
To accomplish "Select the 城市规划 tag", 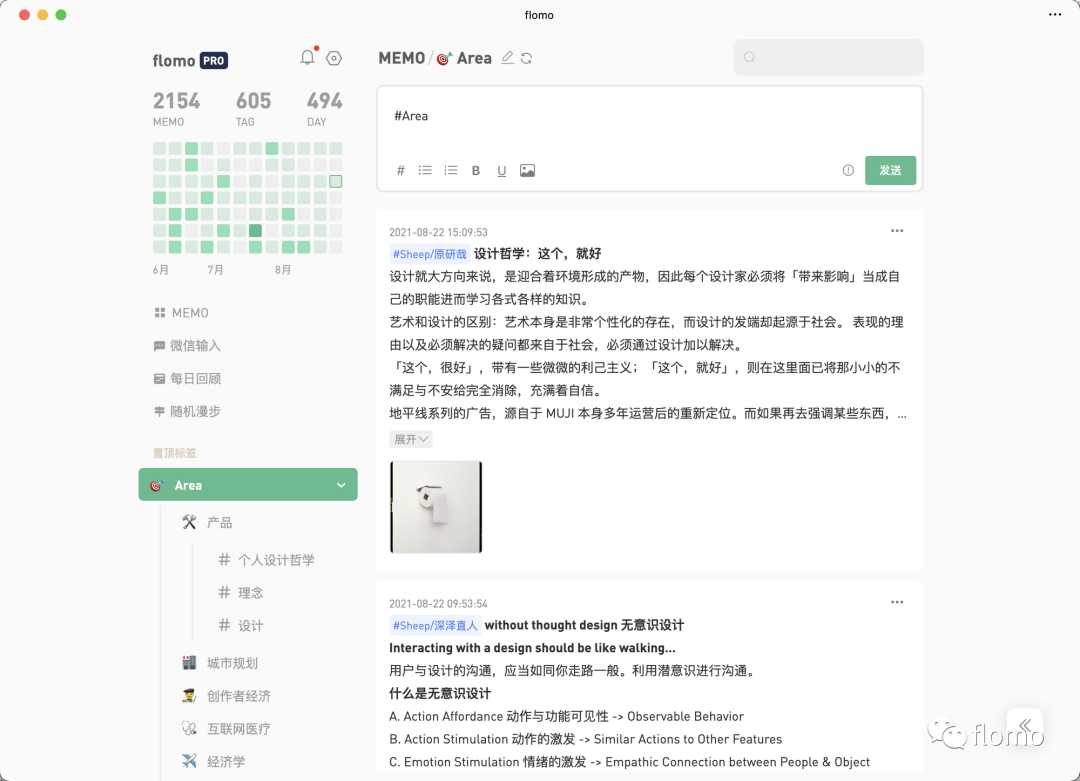I will 220,663.
